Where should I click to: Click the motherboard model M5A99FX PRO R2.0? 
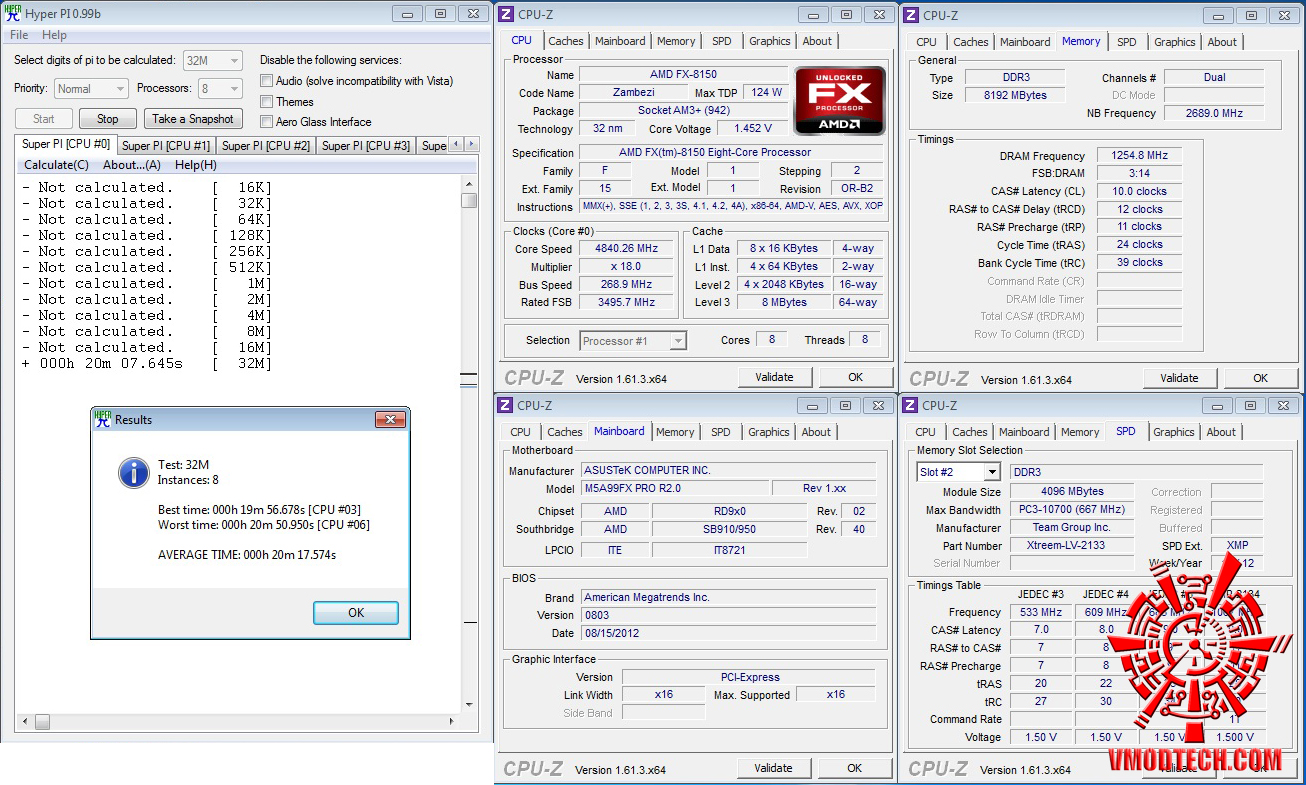[x=676, y=489]
